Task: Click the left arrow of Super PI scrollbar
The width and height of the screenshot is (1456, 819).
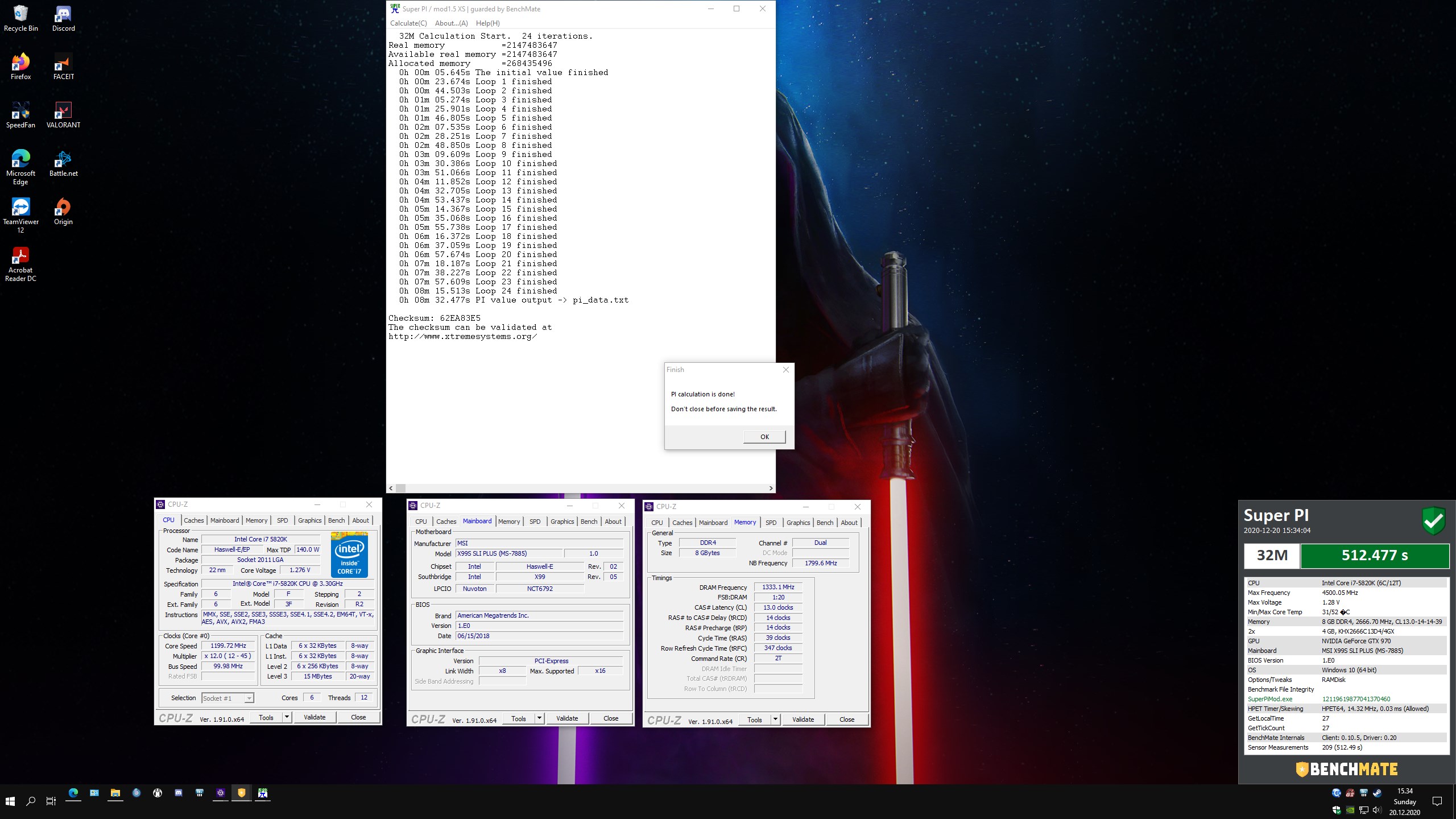Action: coord(391,488)
